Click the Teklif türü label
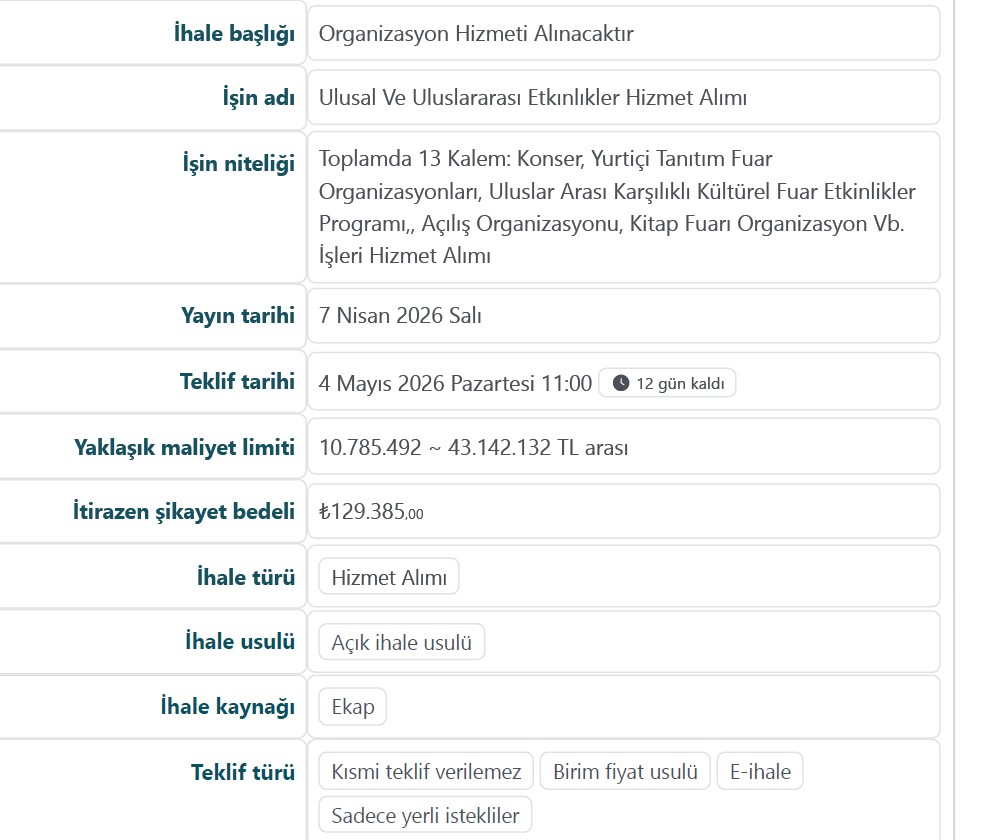 tap(243, 772)
